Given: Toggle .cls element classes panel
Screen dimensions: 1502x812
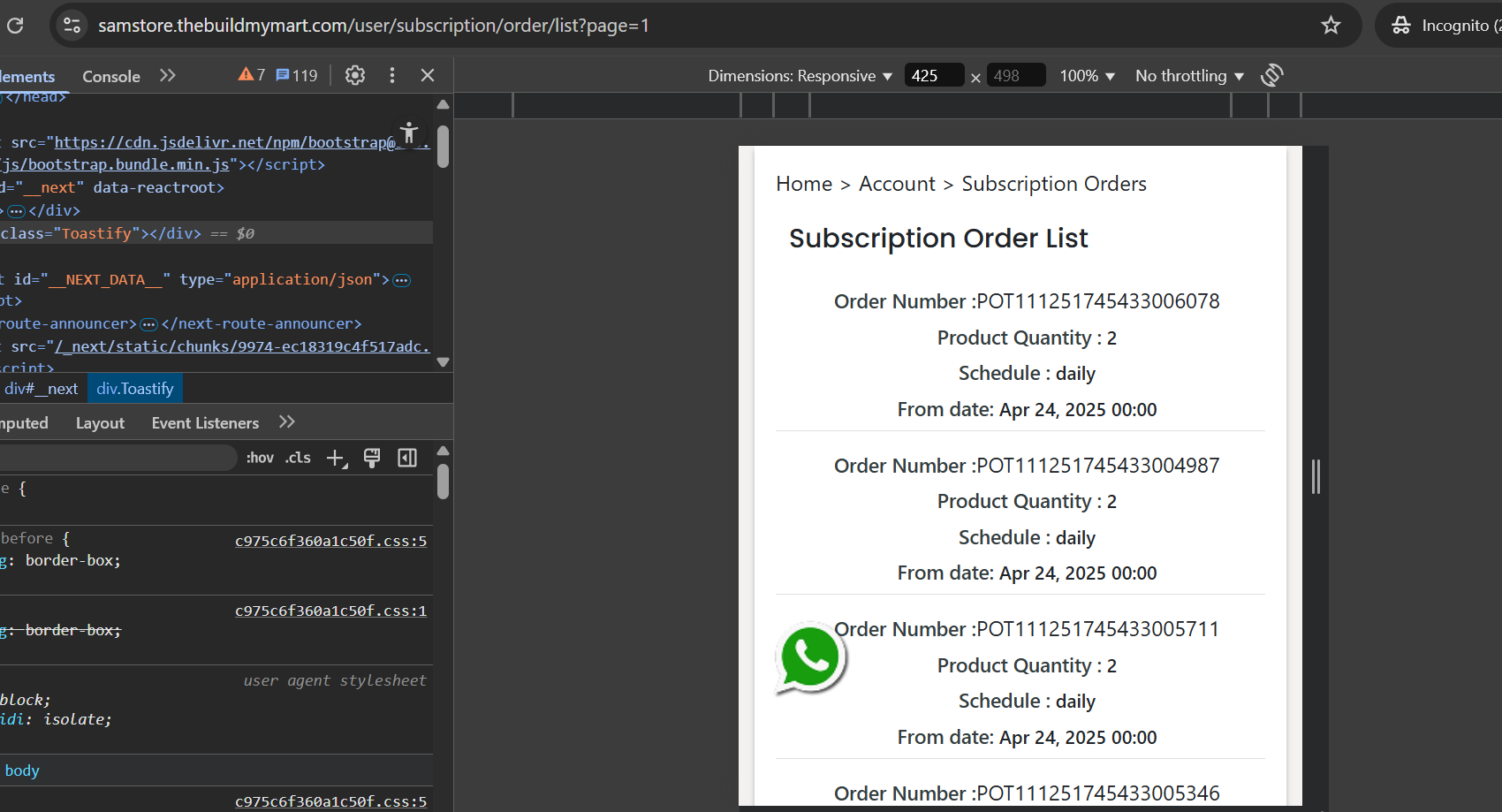Looking at the screenshot, I should pos(298,458).
